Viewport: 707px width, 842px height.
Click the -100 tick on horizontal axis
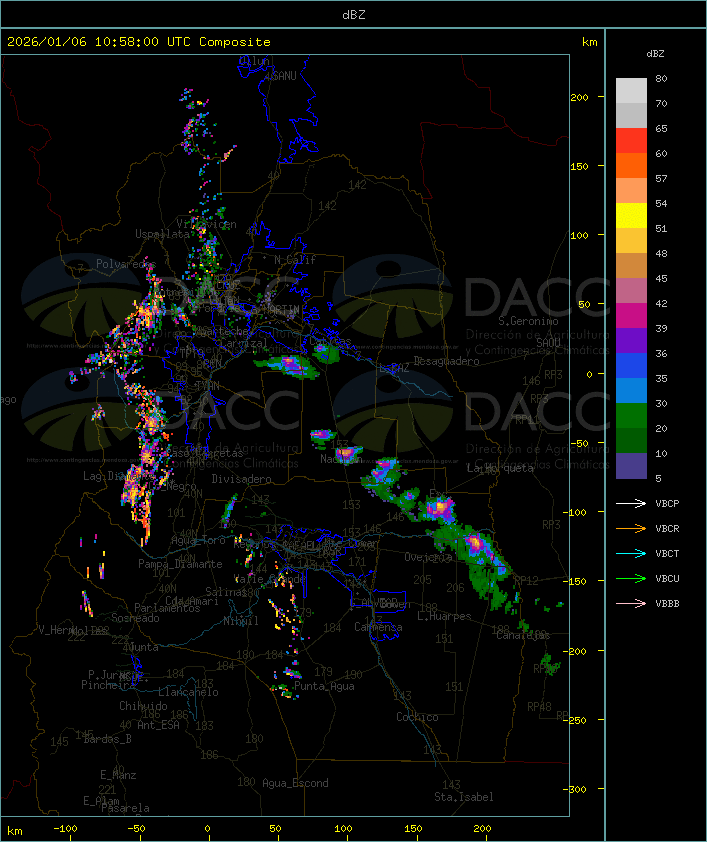pos(65,829)
